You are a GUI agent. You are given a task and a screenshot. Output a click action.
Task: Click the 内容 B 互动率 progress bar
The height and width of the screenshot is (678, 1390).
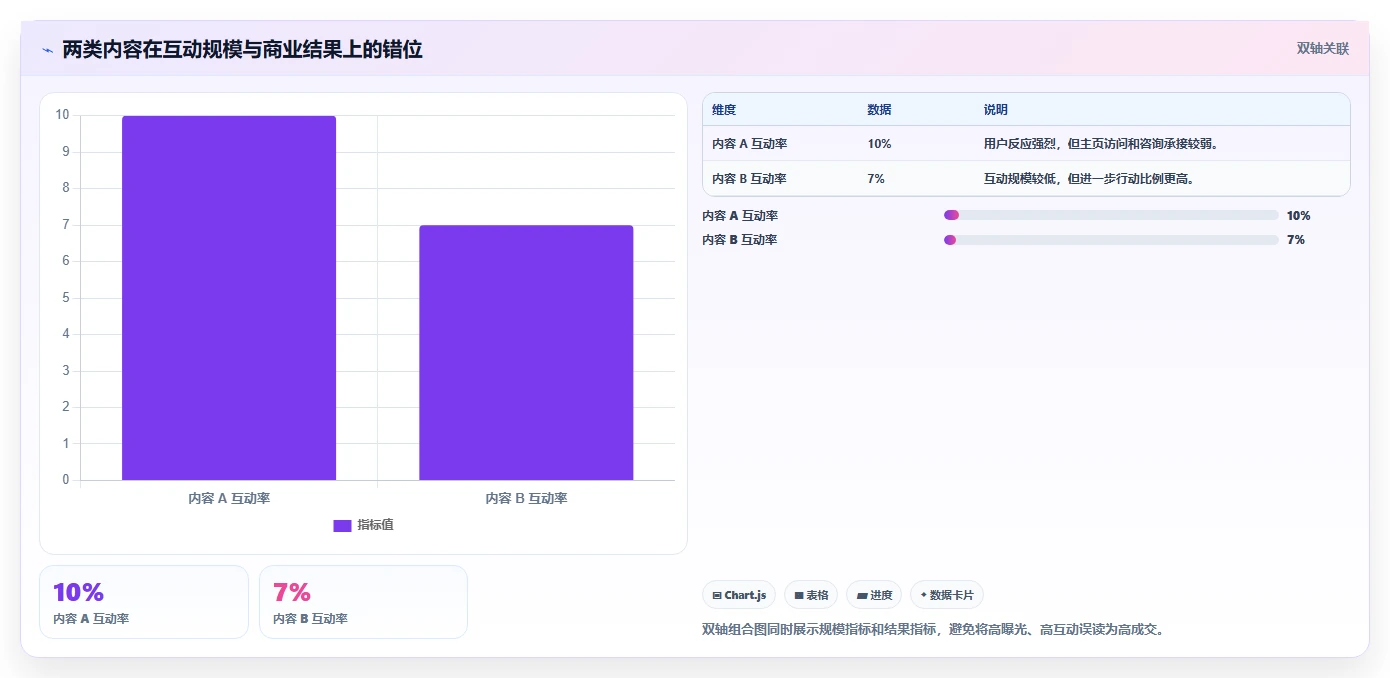click(x=1111, y=240)
